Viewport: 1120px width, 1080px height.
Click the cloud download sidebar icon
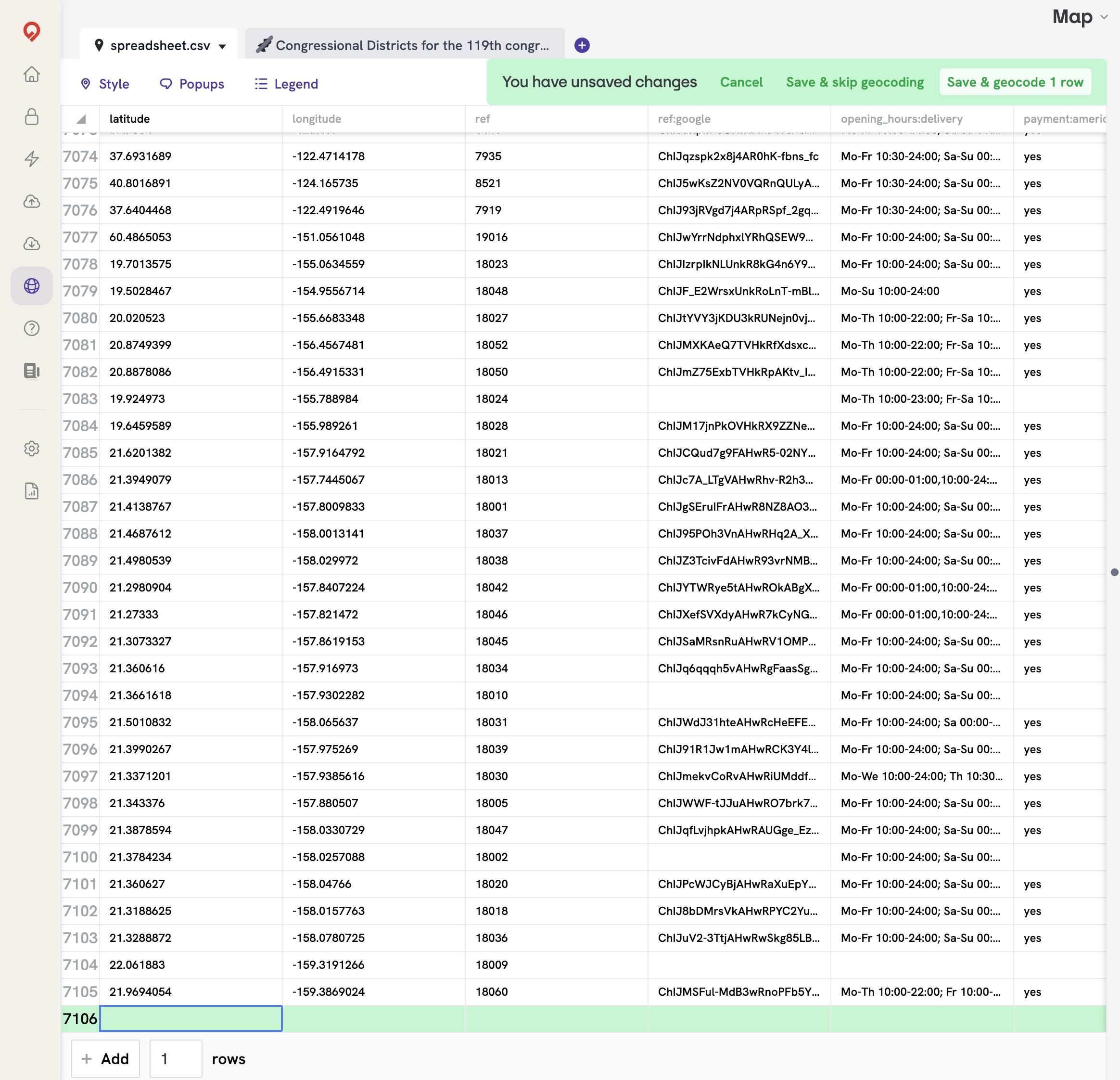(x=31, y=243)
